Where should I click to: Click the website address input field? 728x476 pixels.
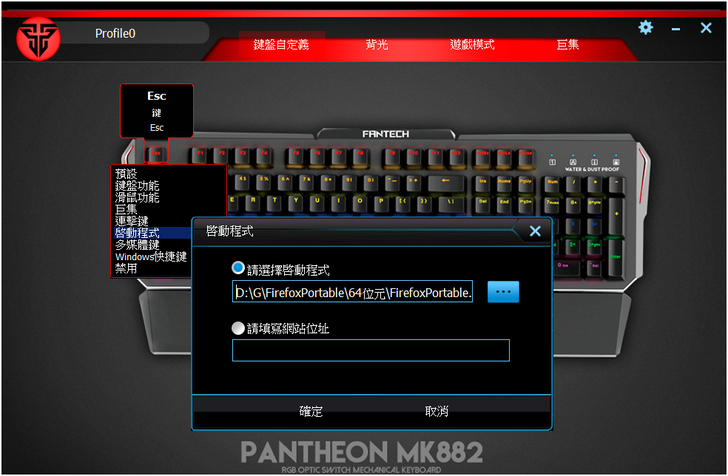pyautogui.click(x=370, y=350)
